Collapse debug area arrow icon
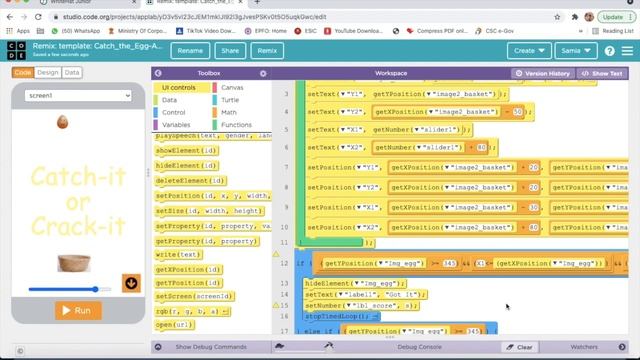The width and height of the screenshot is (640, 360). tap(158, 347)
